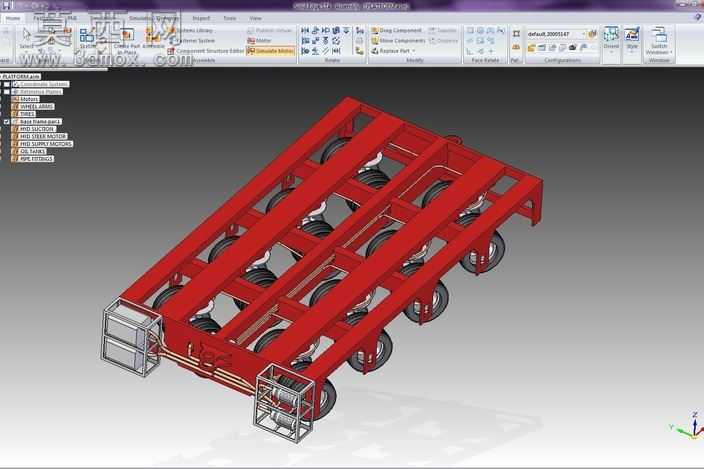Screen dimensions: 704x469
Task: Select base frame parts tree item
Action: pyautogui.click(x=40, y=122)
